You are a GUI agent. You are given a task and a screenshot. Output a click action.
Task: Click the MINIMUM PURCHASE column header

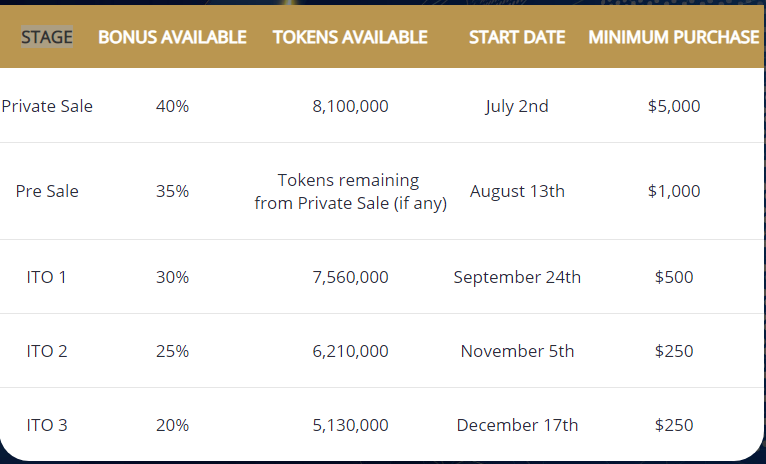[x=674, y=37]
